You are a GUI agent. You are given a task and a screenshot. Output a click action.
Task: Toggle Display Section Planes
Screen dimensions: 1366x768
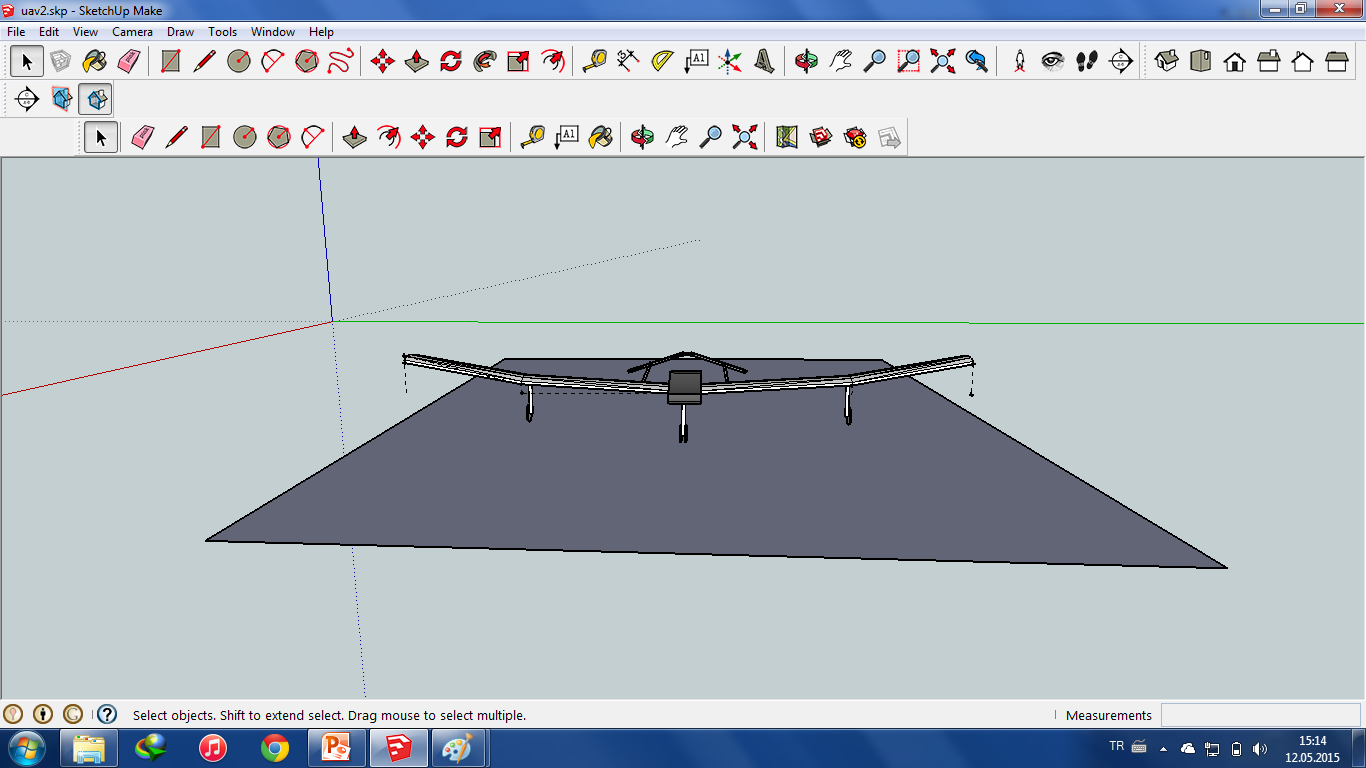click(x=62, y=99)
